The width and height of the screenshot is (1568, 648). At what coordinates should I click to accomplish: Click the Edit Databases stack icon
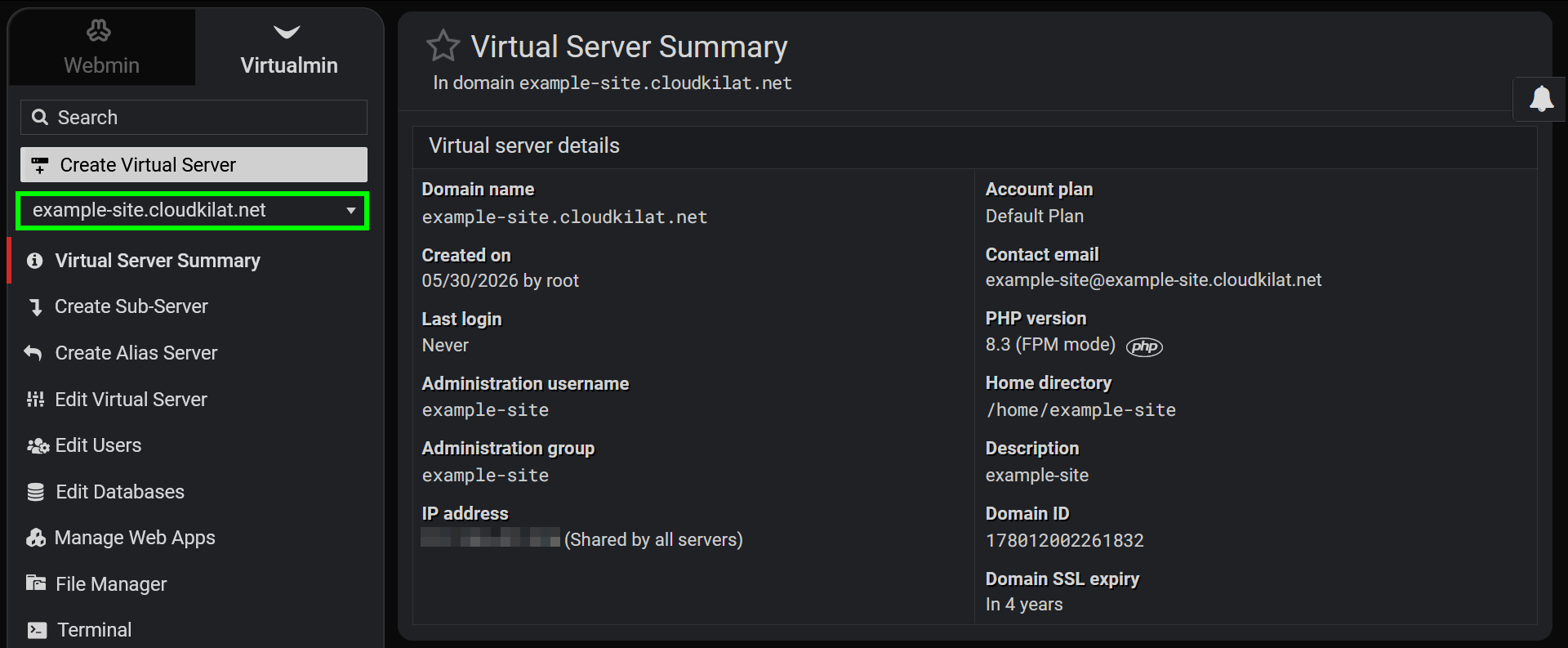[x=36, y=492]
